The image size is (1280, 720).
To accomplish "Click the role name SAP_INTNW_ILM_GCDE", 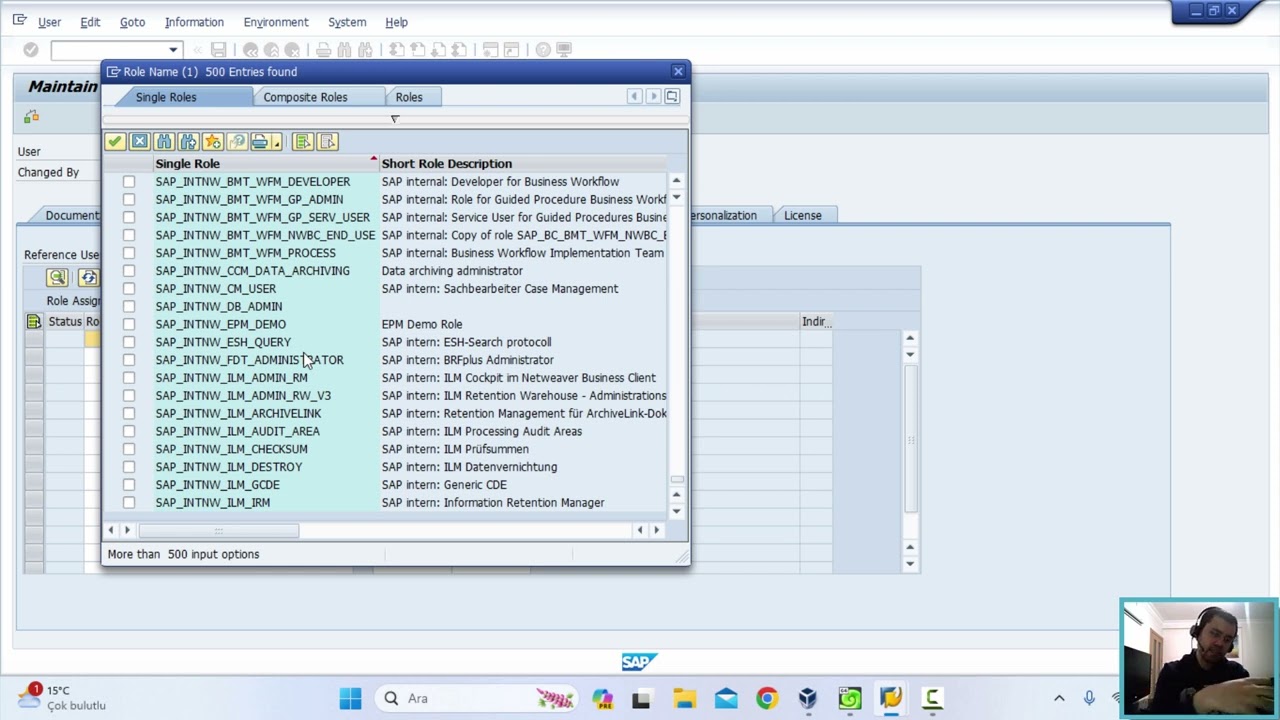I will (x=217, y=485).
